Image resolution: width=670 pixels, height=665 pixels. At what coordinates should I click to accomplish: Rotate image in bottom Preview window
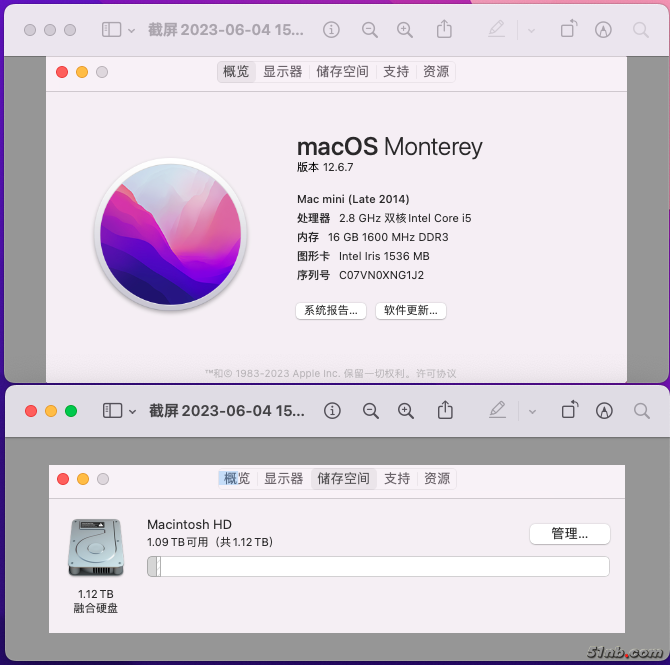click(x=570, y=410)
